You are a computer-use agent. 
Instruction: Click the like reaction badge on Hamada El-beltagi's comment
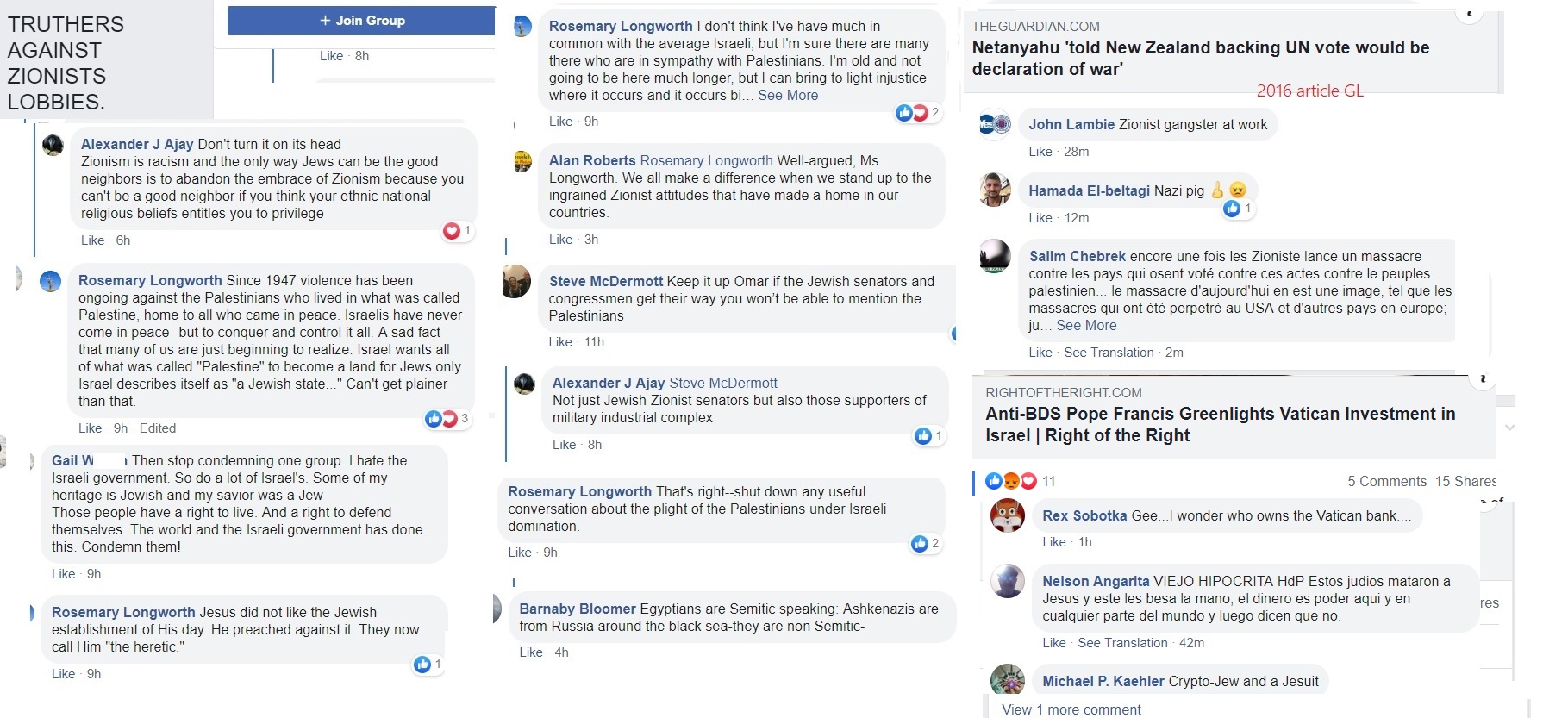[x=1233, y=209]
